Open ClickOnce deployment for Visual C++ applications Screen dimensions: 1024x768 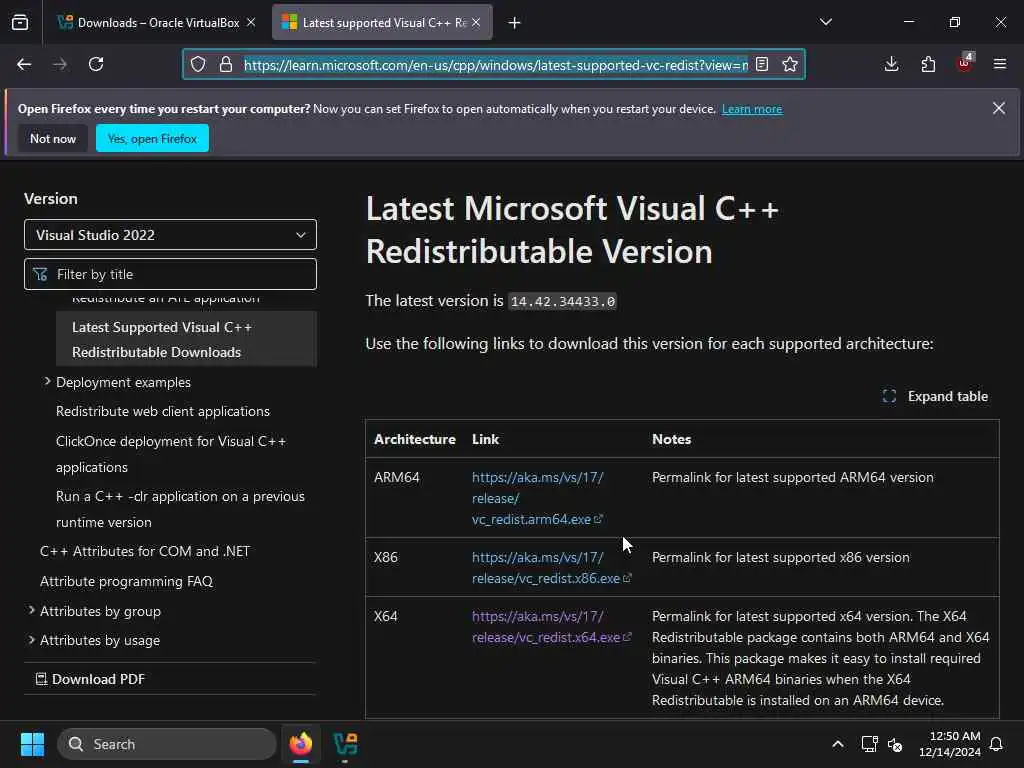pos(171,454)
